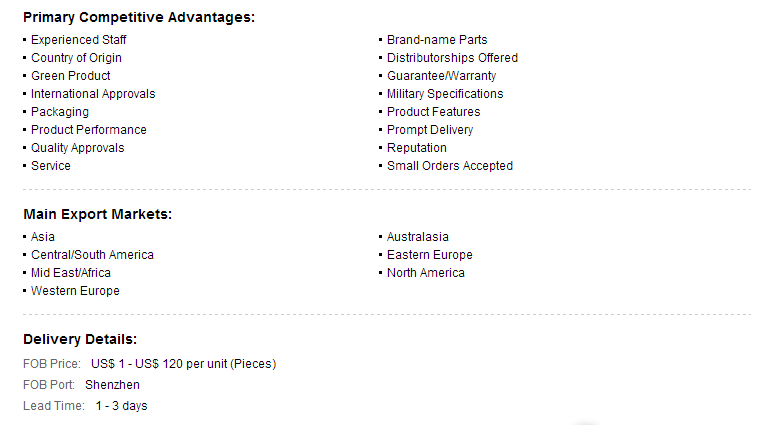Select the Brand-name Parts item
The image size is (767, 425).
point(437,40)
